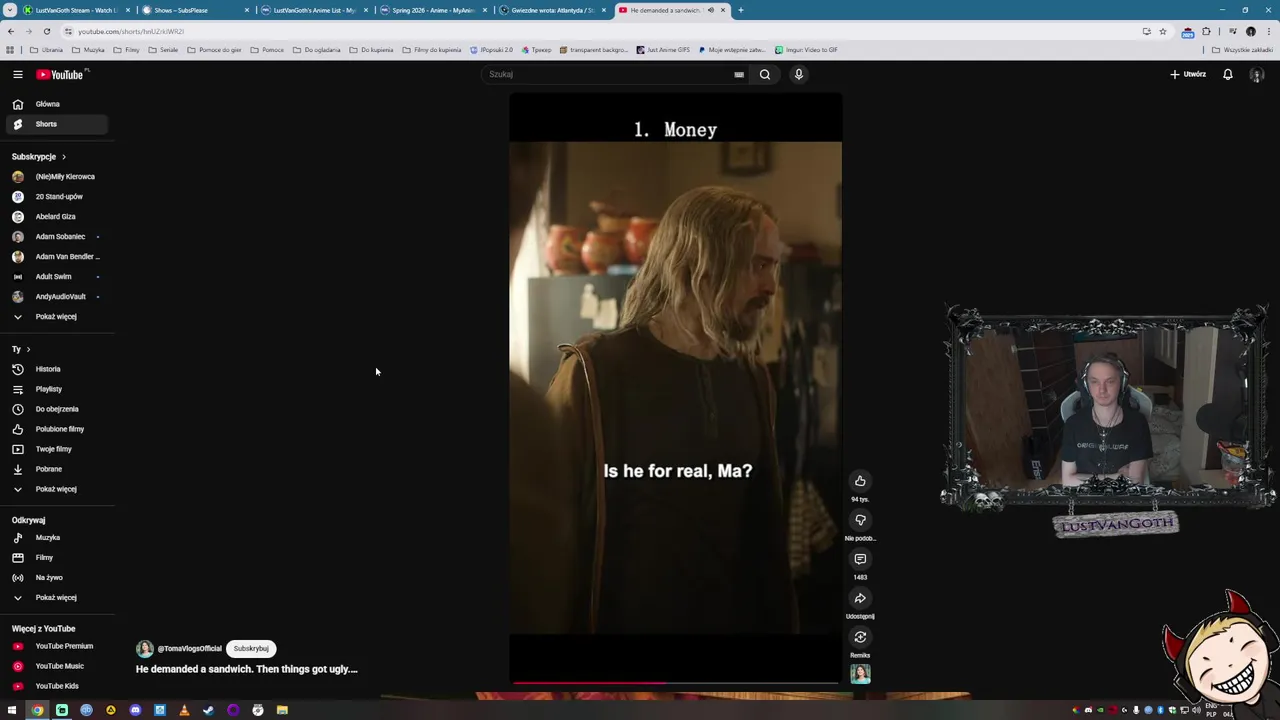Open Steam from the taskbar
The height and width of the screenshot is (720, 1280).
pyautogui.click(x=208, y=710)
